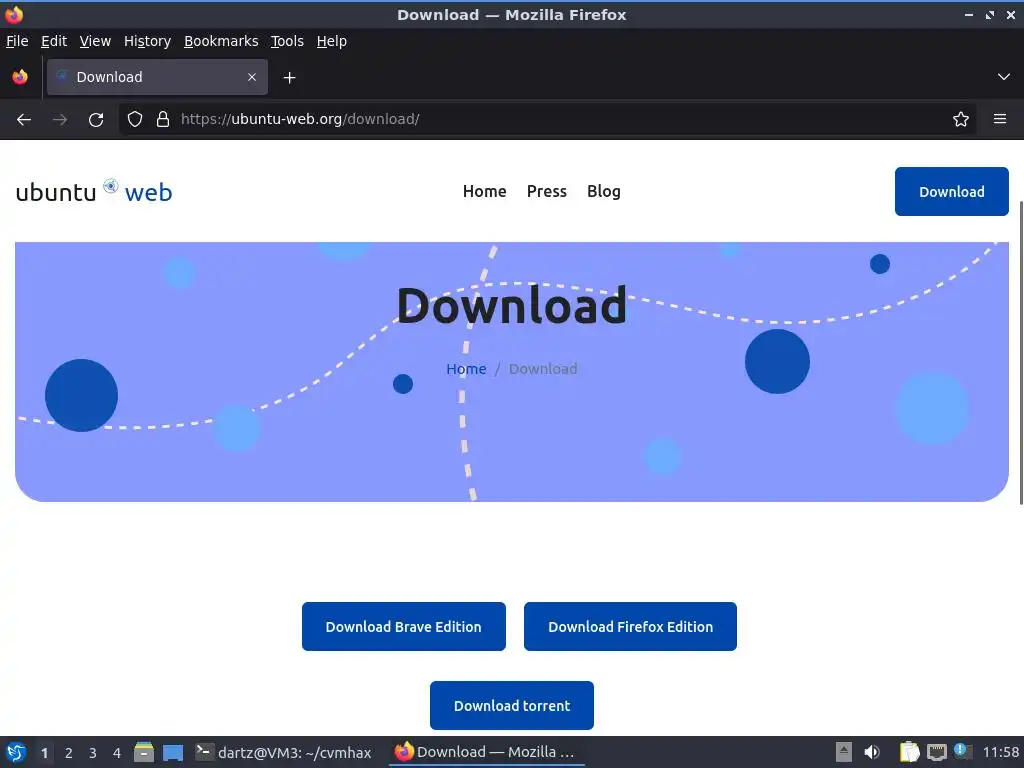
Task: Click the removable media eject tray icon
Action: [844, 752]
